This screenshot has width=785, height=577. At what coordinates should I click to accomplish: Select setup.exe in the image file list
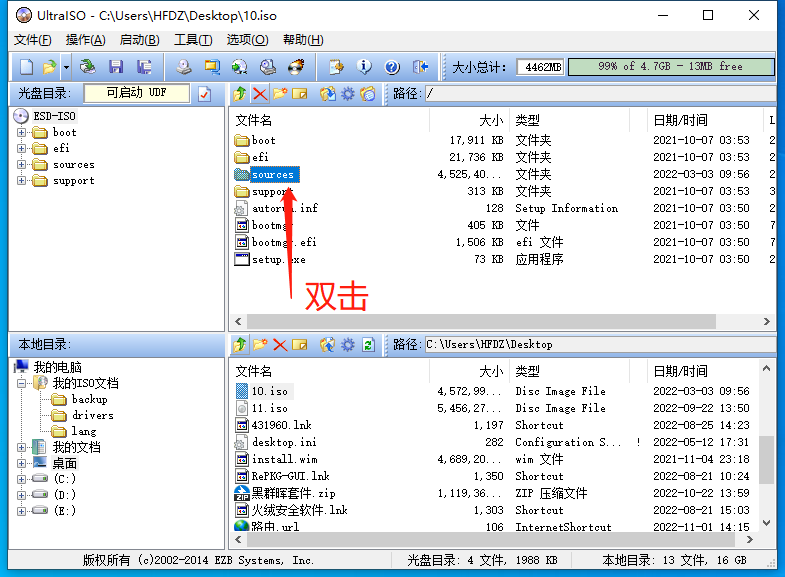(278, 260)
